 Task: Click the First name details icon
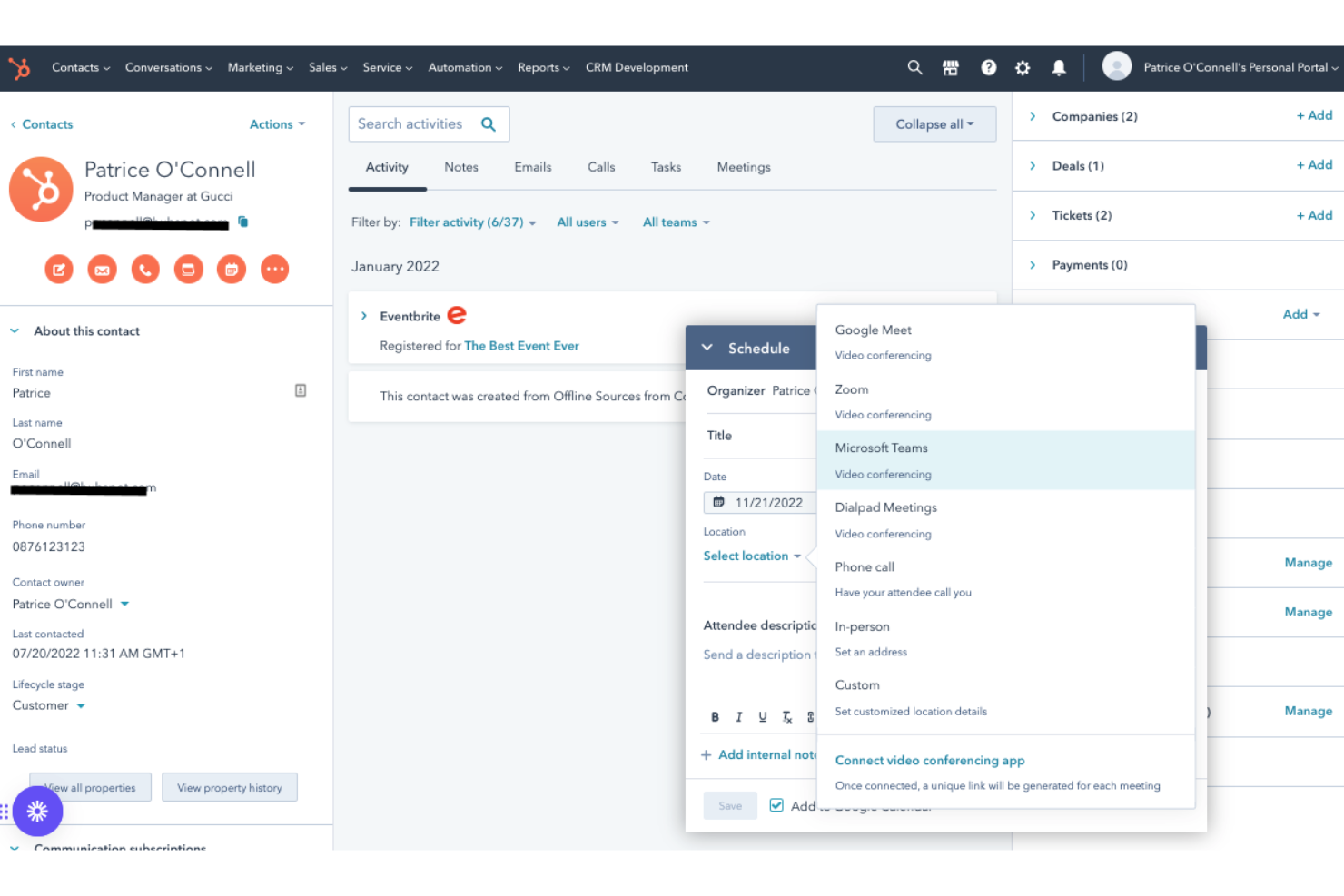301,390
